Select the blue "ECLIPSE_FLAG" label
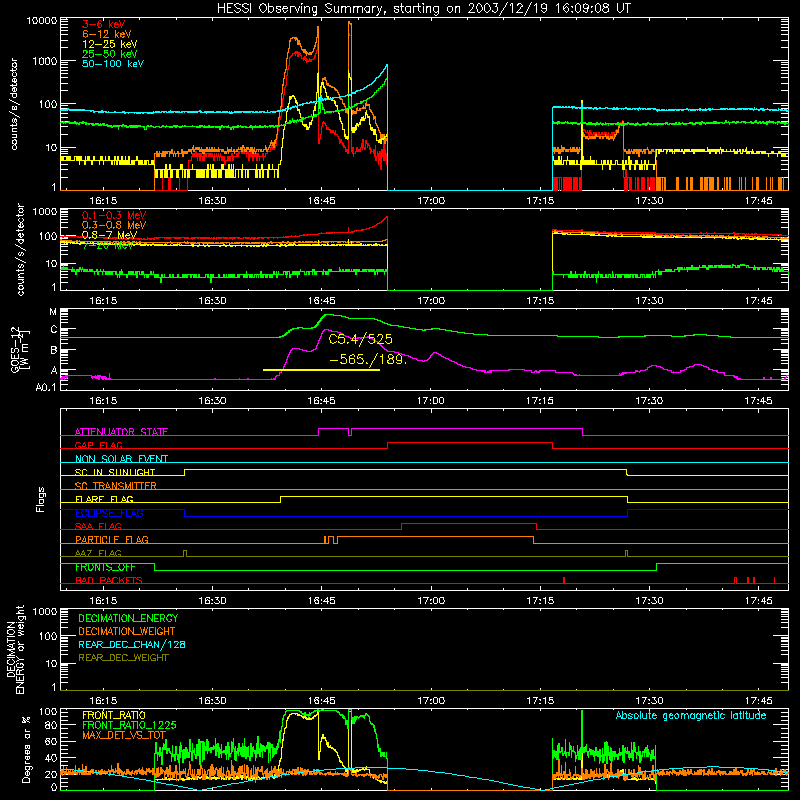The height and width of the screenshot is (800, 800). click(x=109, y=513)
